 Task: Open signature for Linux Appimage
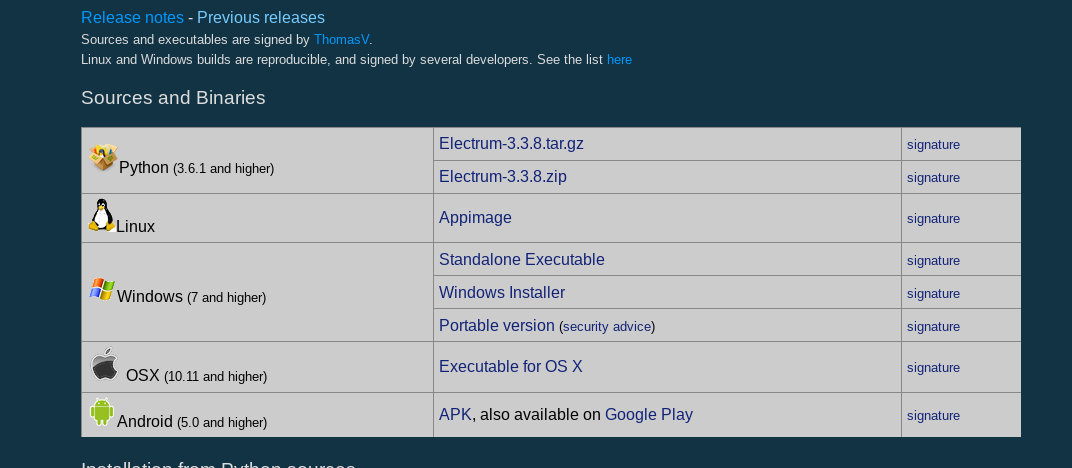[933, 219]
